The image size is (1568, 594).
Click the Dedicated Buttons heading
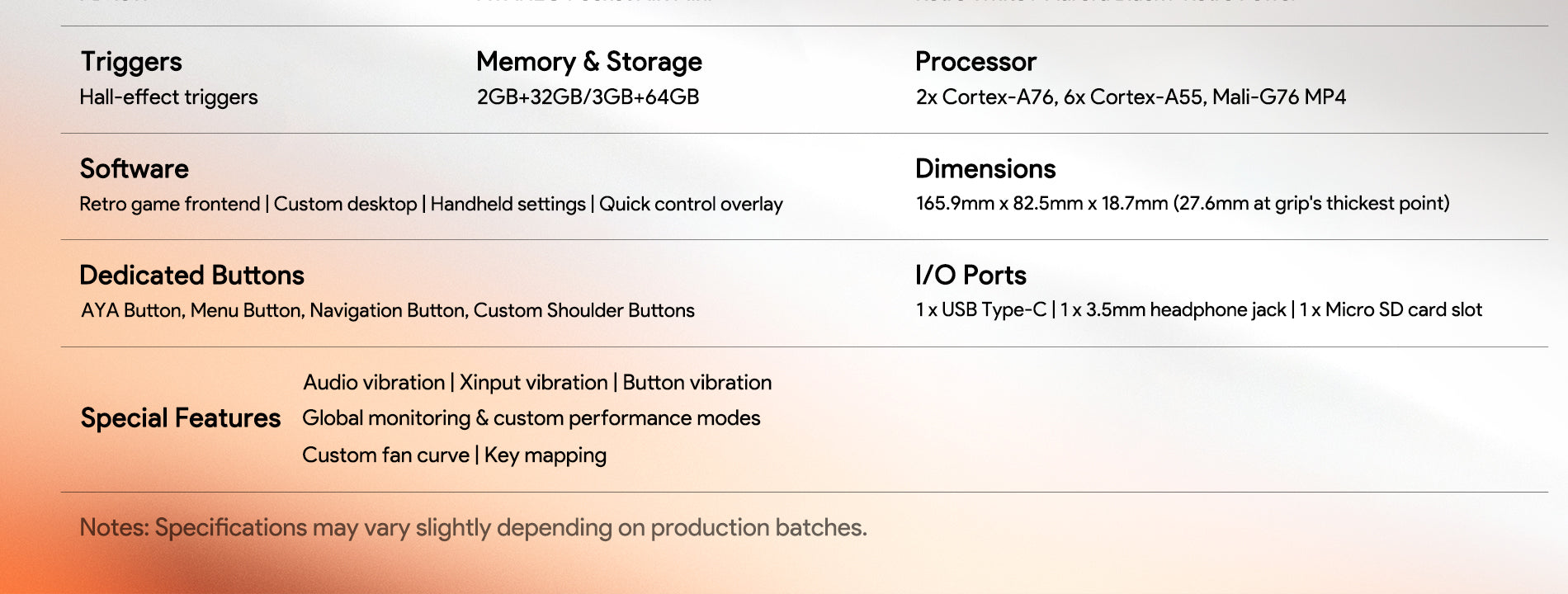(191, 276)
